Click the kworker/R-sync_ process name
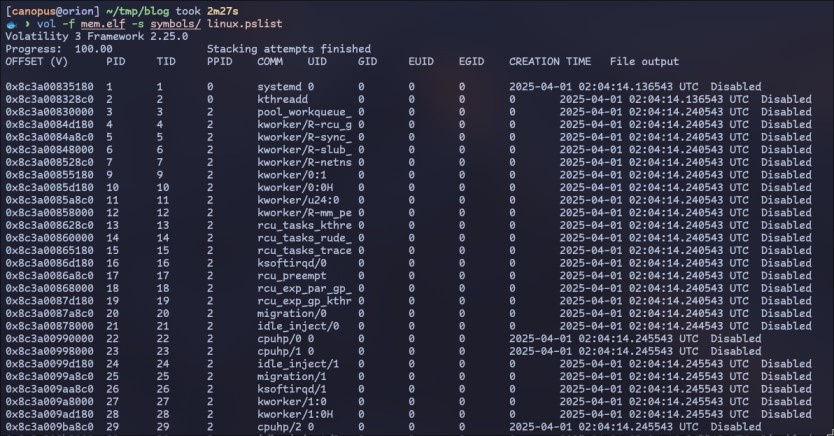Viewport: 834px width, 436px height. (x=305, y=137)
